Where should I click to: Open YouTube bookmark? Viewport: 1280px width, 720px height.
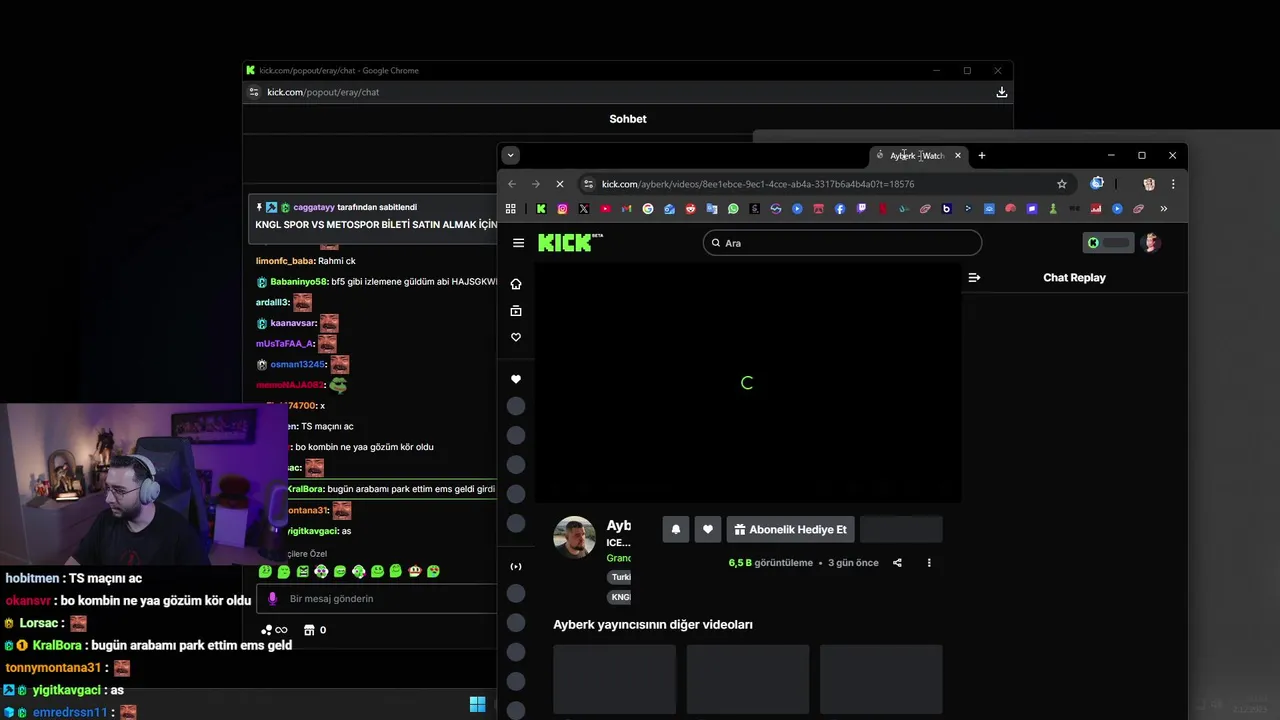click(605, 209)
